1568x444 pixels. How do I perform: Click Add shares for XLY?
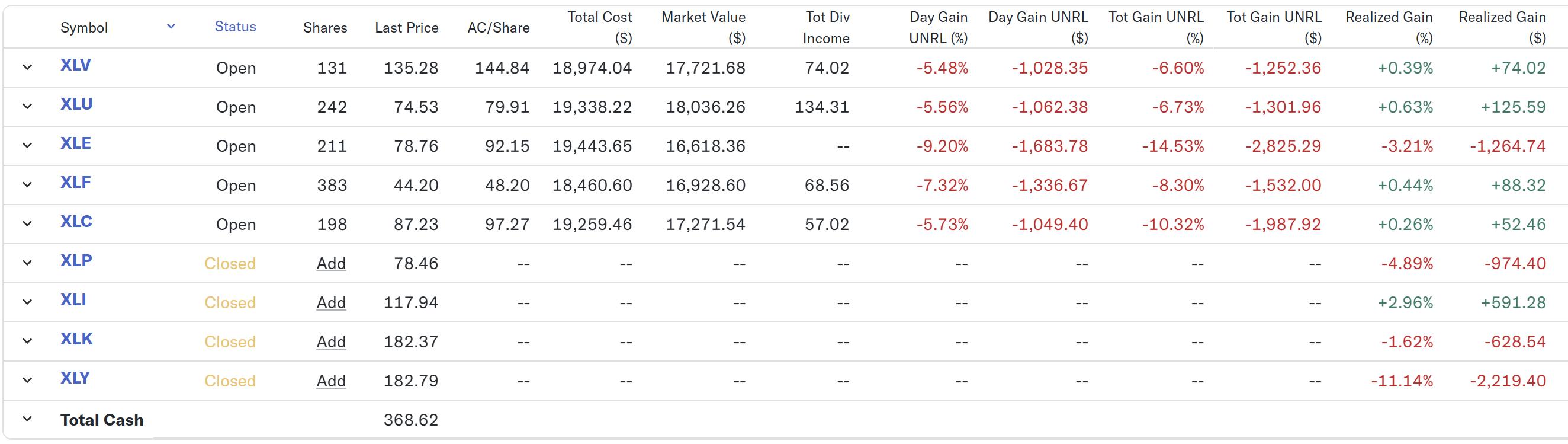click(x=330, y=381)
